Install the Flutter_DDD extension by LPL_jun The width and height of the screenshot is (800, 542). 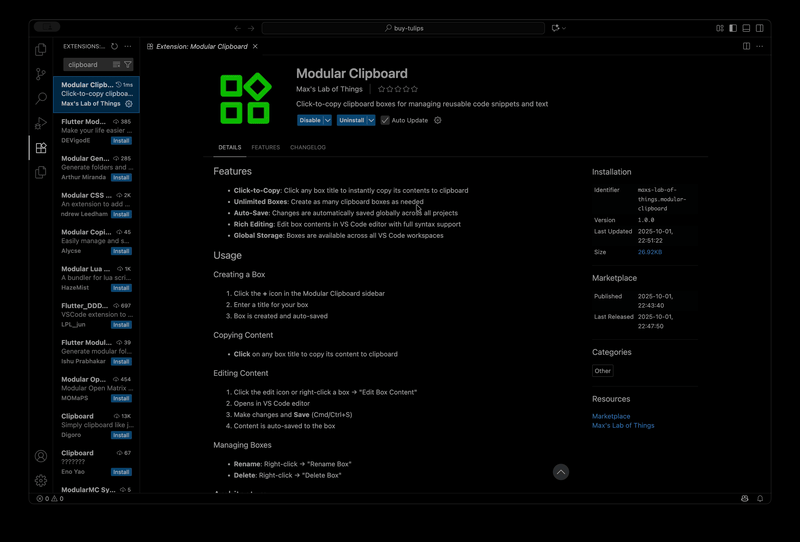tap(121, 325)
